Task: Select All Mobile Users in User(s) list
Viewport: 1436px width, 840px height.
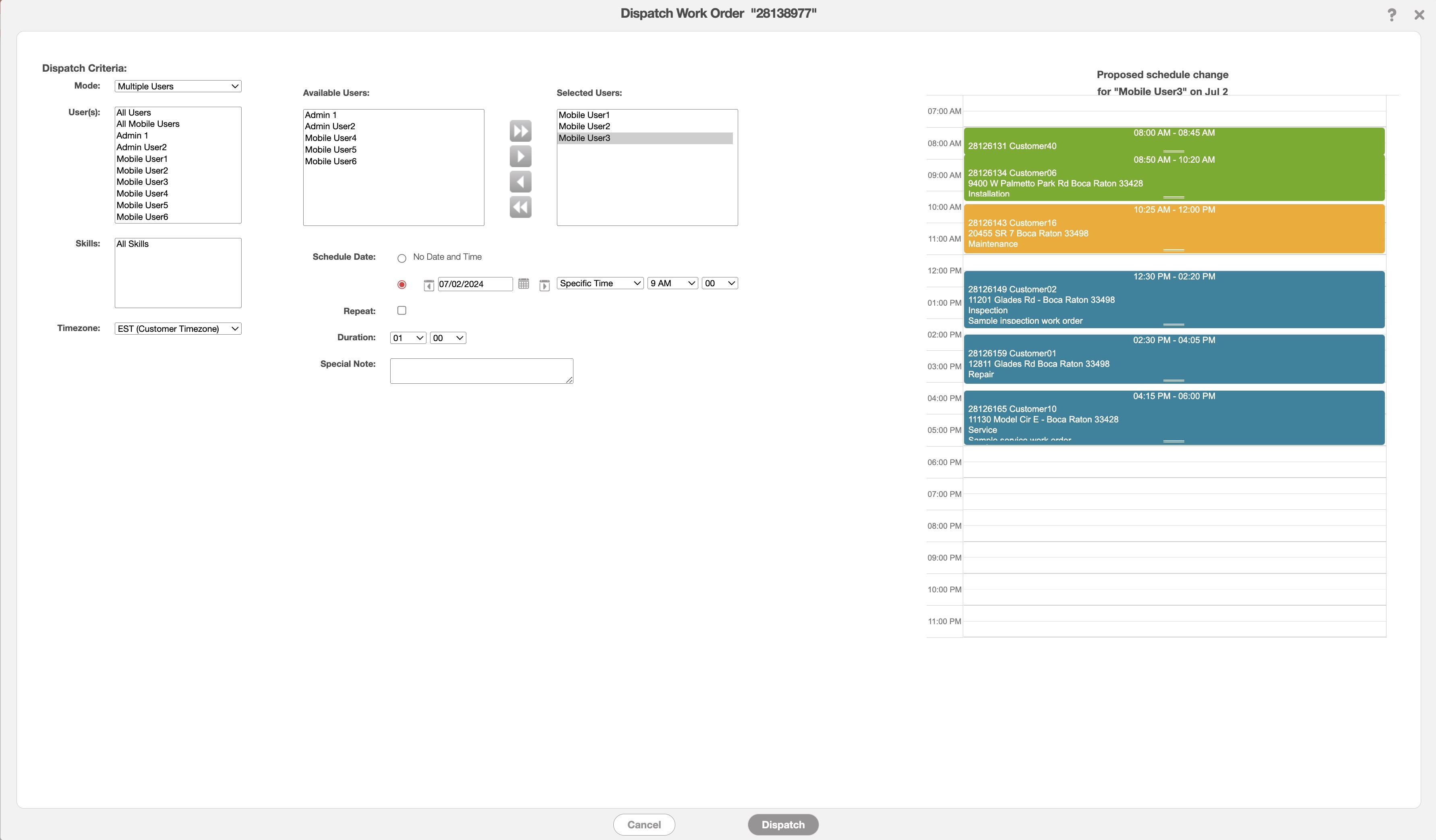Action: tap(148, 124)
